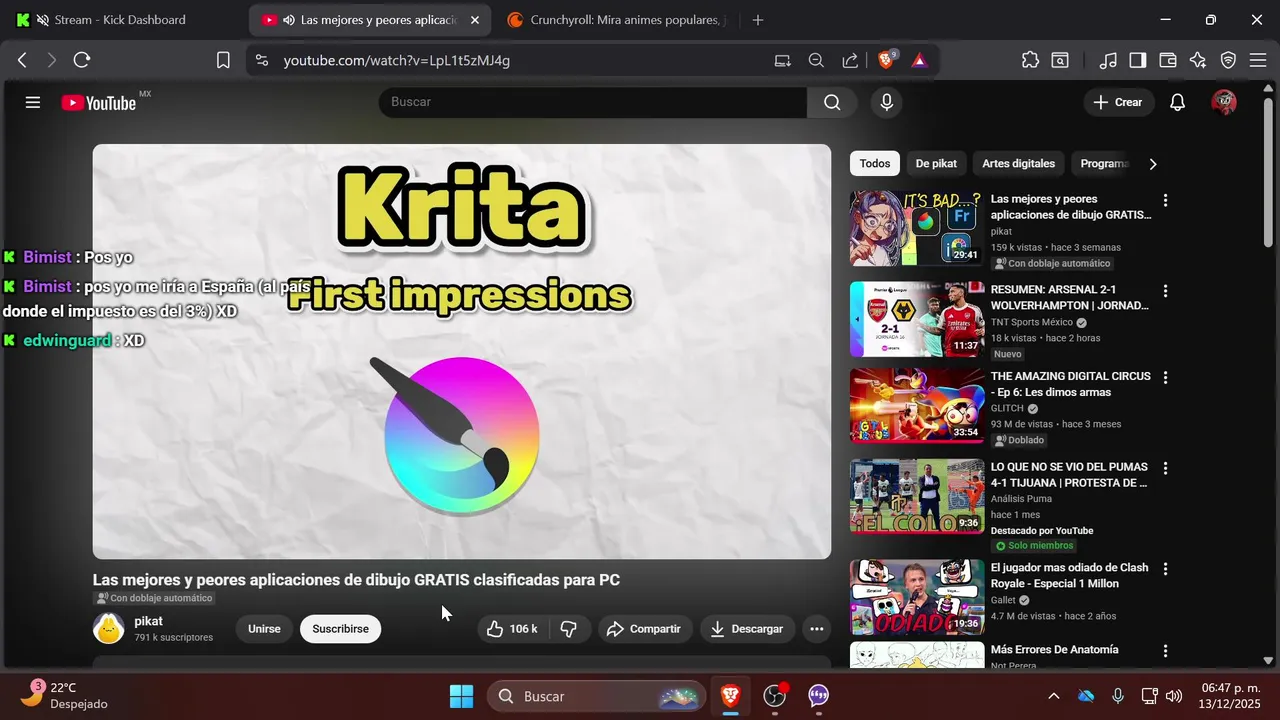Open weather widget showing 22°C

[65, 695]
